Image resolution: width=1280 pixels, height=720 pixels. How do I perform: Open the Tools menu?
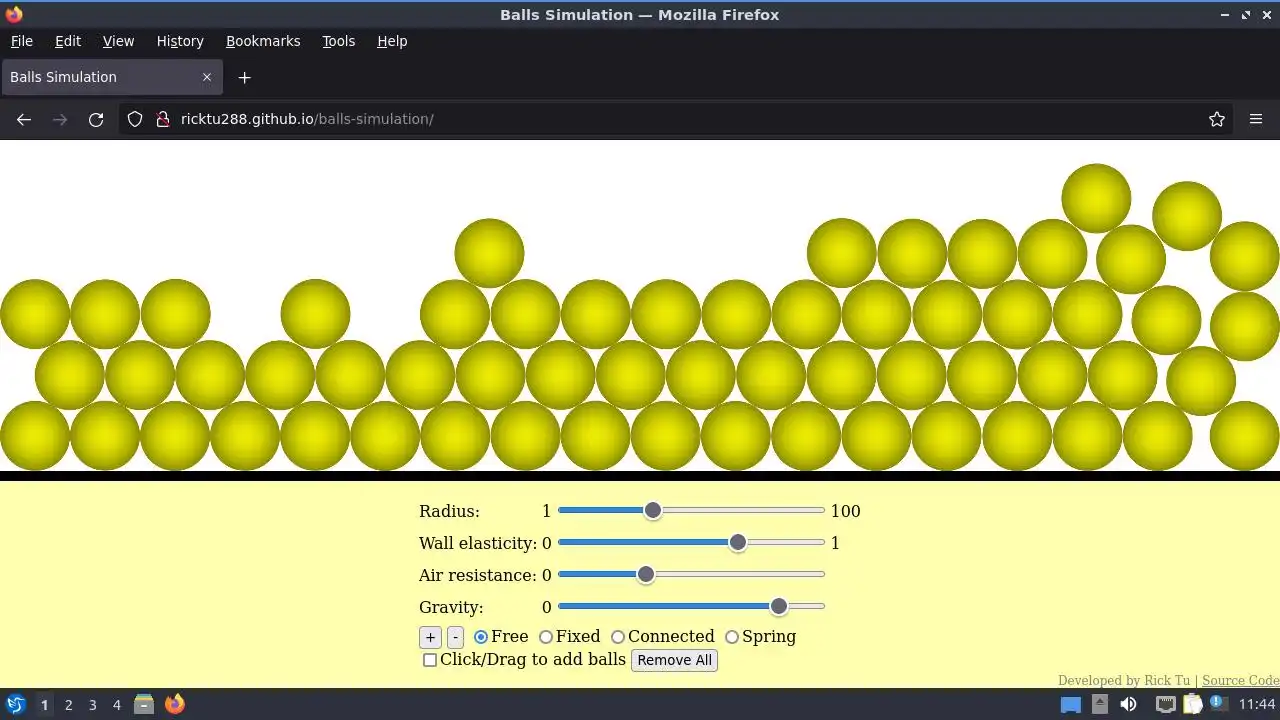pyautogui.click(x=338, y=41)
